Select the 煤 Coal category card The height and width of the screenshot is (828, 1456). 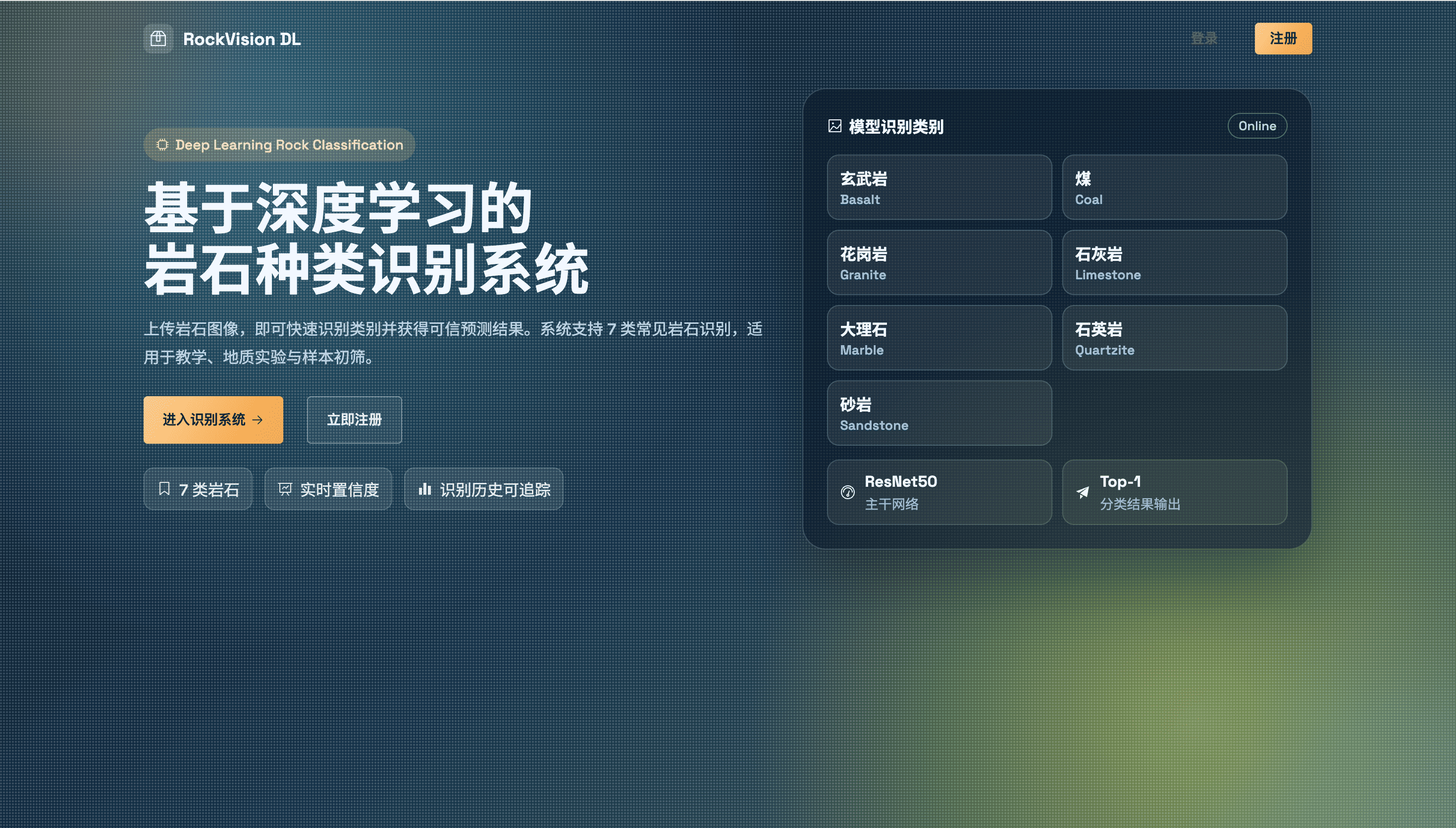point(1174,188)
